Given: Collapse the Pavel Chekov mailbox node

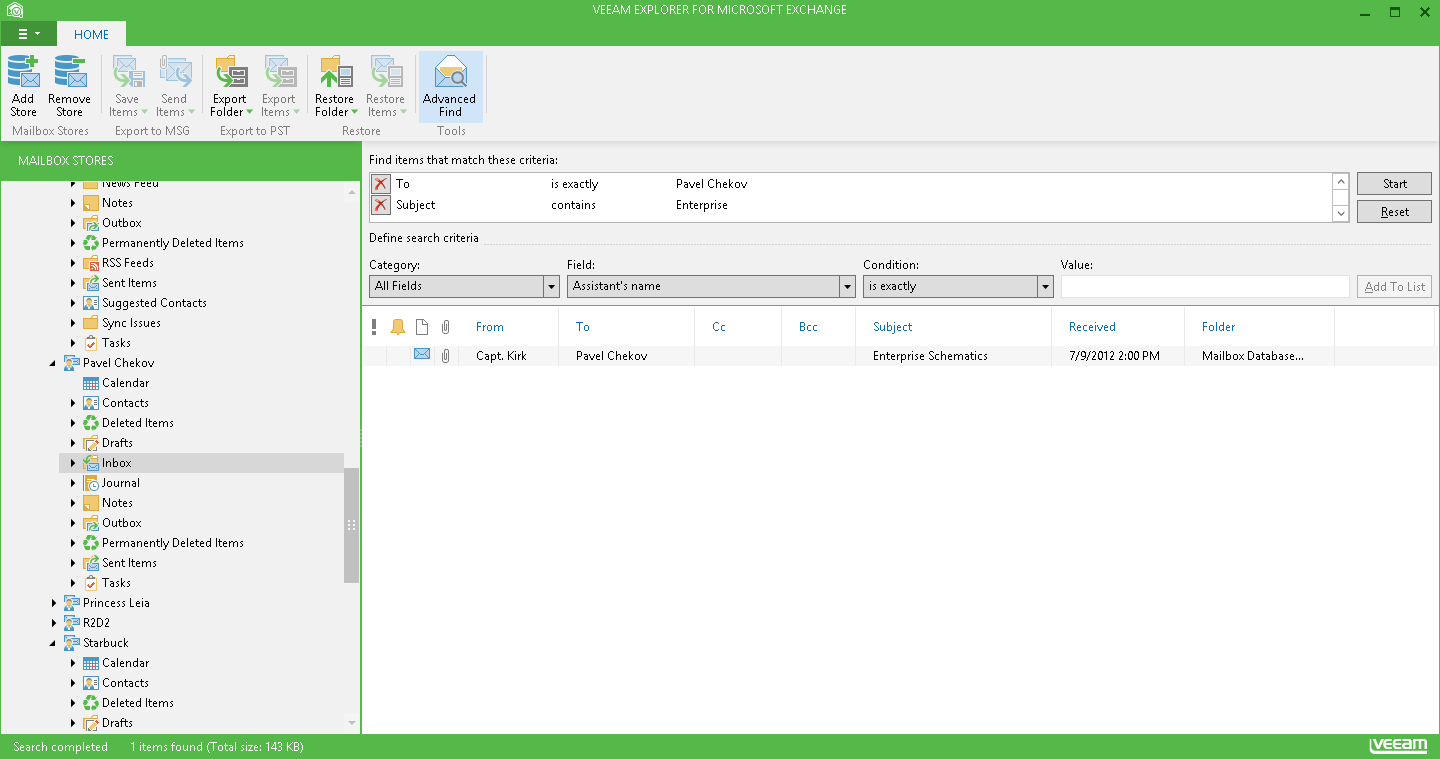Looking at the screenshot, I should 54,363.
